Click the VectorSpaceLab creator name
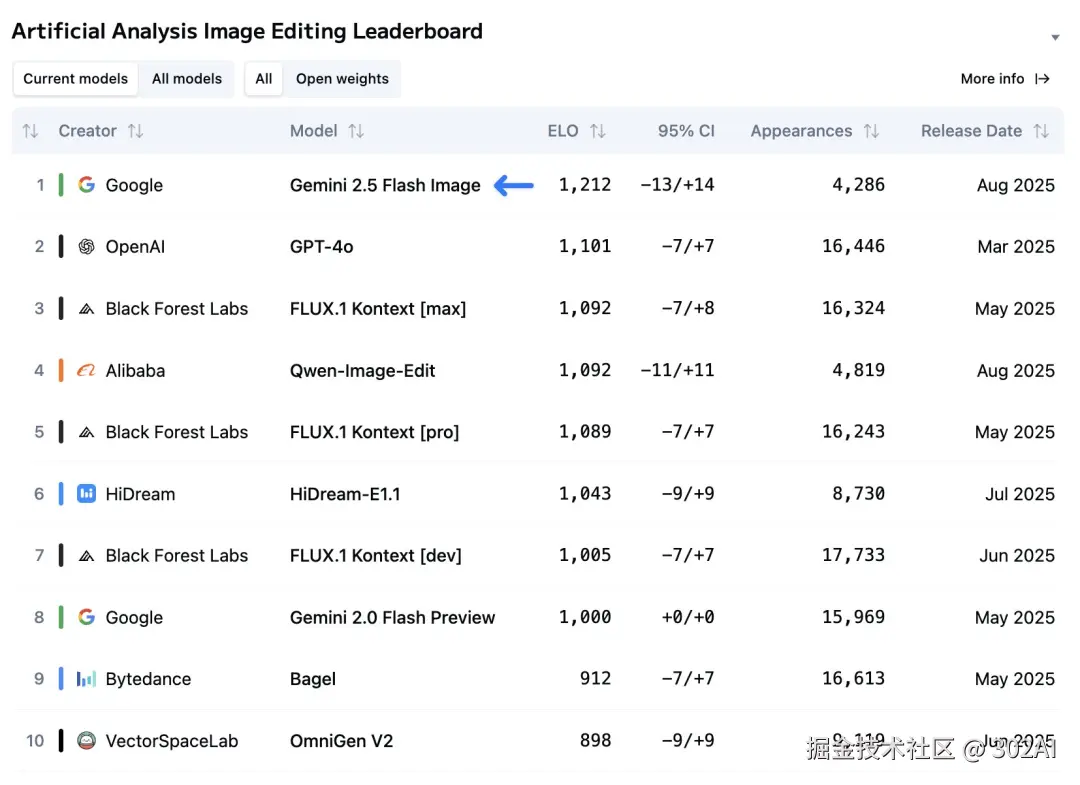 pyautogui.click(x=172, y=741)
